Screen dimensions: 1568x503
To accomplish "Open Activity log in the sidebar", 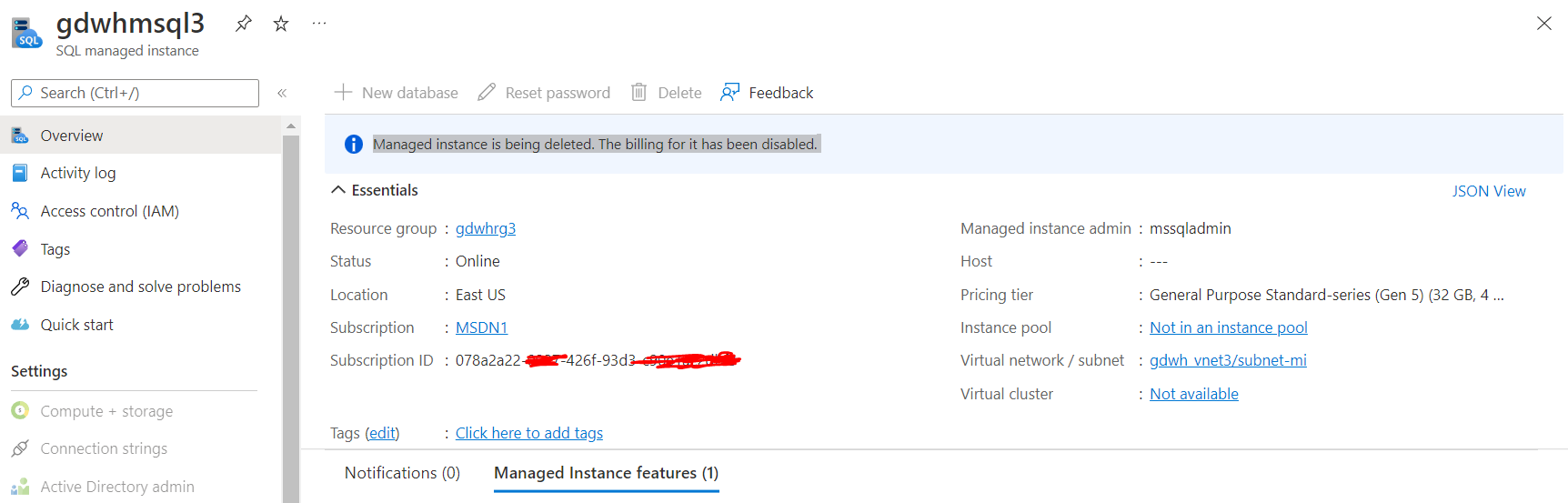I will pos(141,173).
